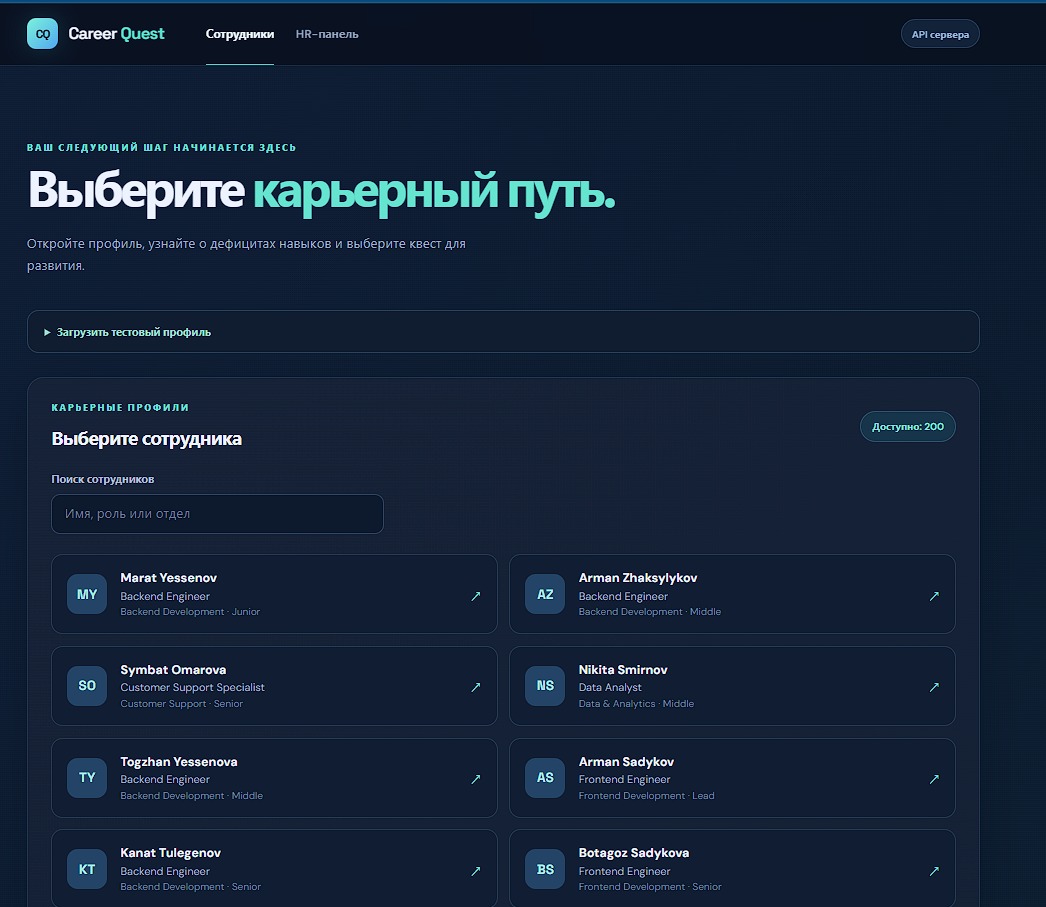Click the КАРЬЕРНЫЕ ПРОФИЛИ caption
The height and width of the screenshot is (907, 1046).
click(x=120, y=407)
